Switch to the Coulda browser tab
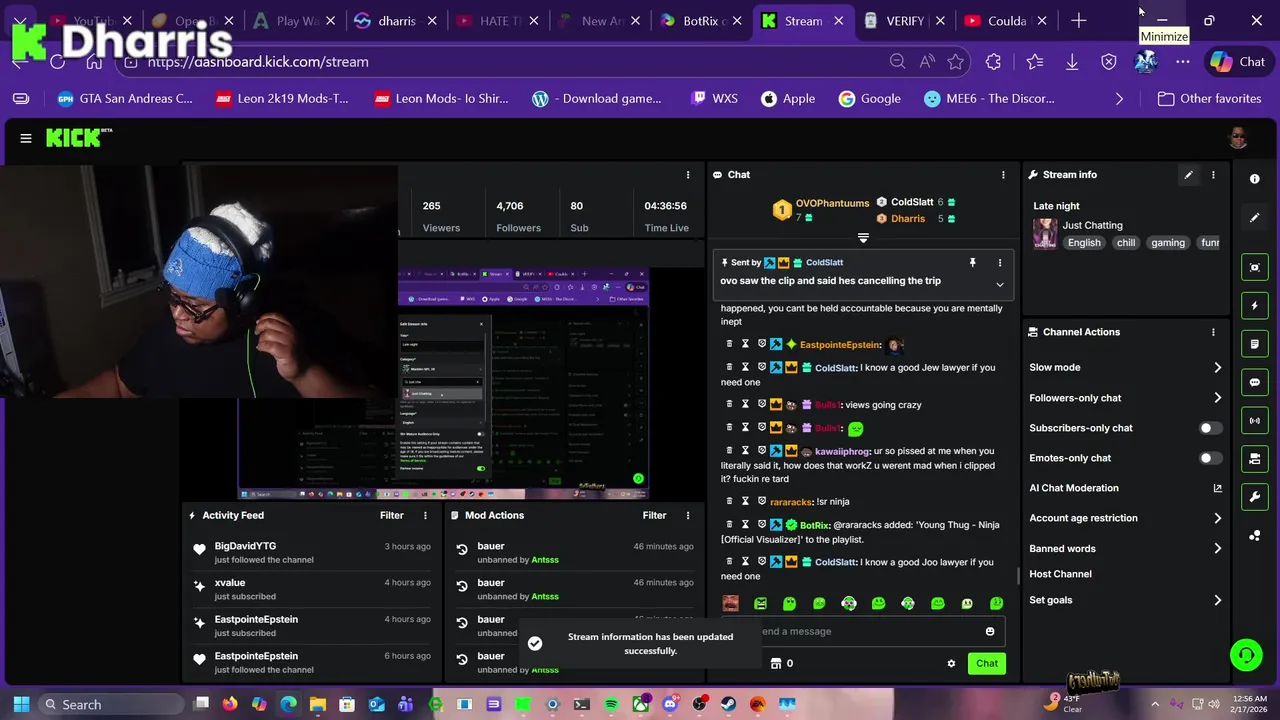Screen dimensions: 1280x720 (1006, 21)
